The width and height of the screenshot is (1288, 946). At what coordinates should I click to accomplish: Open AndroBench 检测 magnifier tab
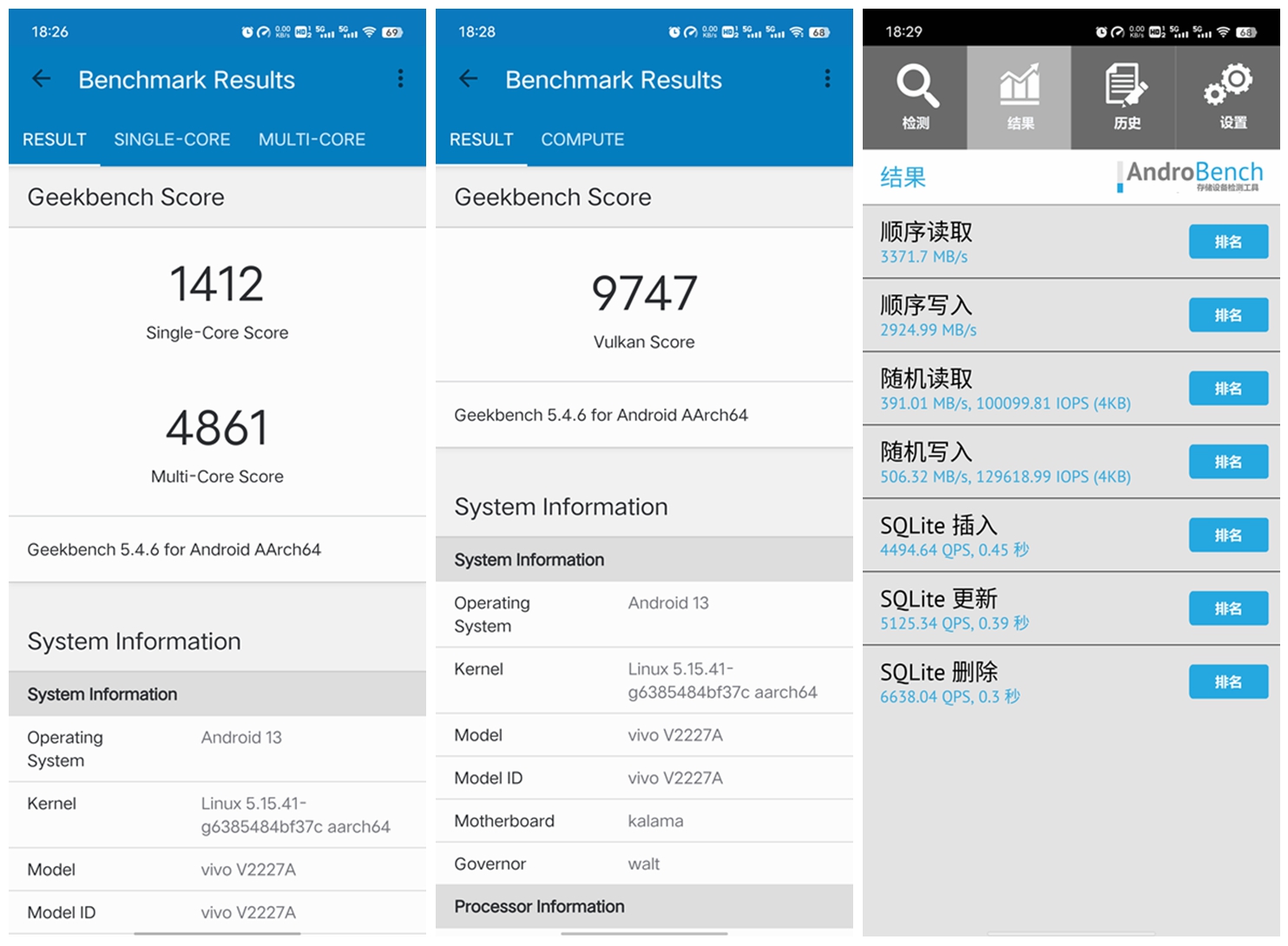click(x=915, y=97)
